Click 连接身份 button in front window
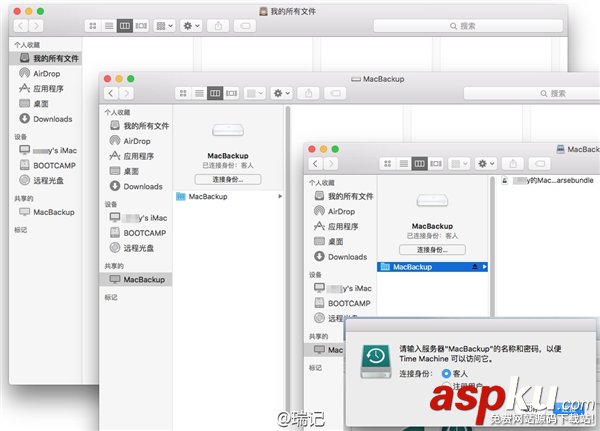This screenshot has height=431, width=600. (x=432, y=250)
